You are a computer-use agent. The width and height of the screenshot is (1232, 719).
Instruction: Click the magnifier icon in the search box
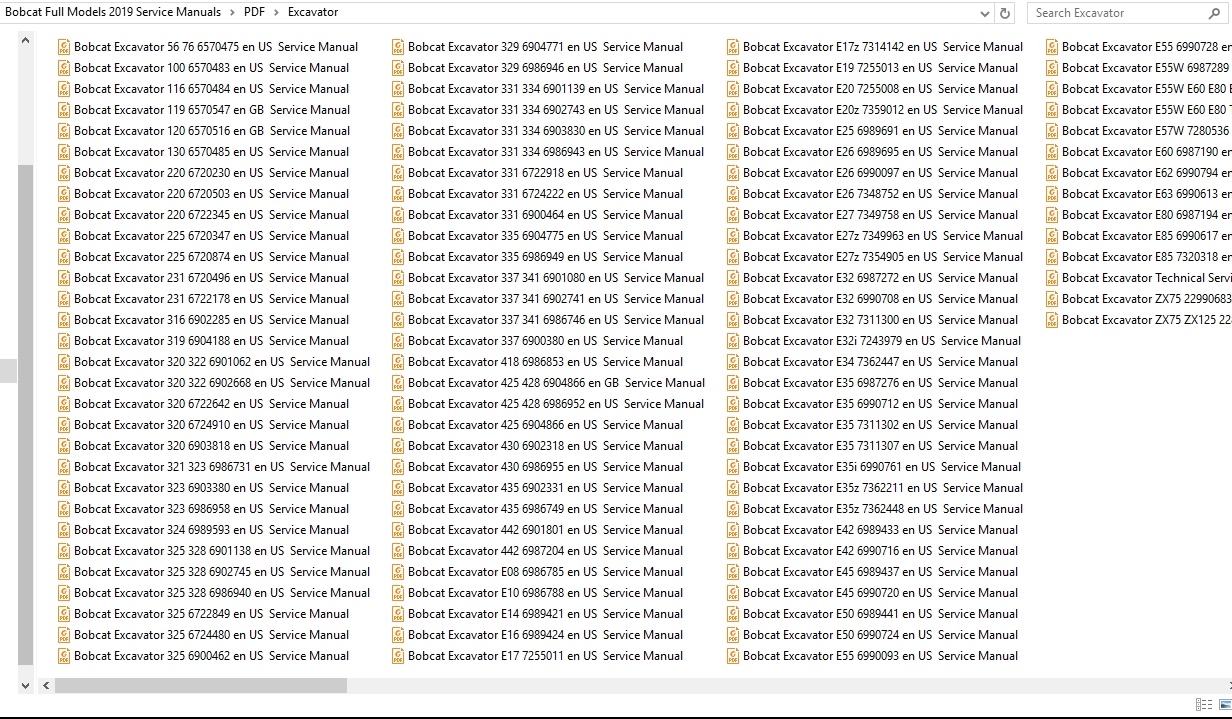point(1215,13)
